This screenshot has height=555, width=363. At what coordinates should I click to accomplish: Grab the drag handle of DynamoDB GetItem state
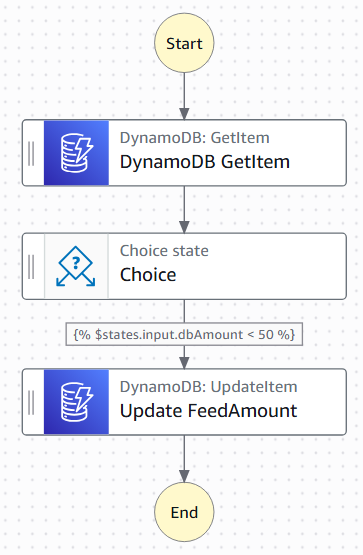coord(31,153)
